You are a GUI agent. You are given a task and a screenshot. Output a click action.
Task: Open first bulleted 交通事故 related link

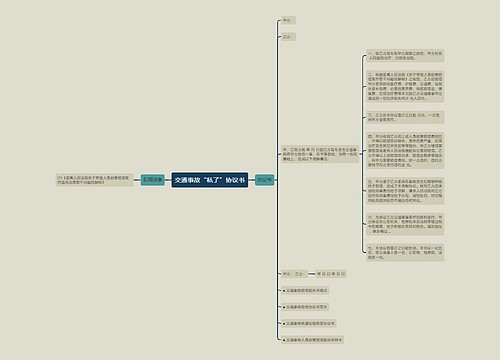(305, 291)
